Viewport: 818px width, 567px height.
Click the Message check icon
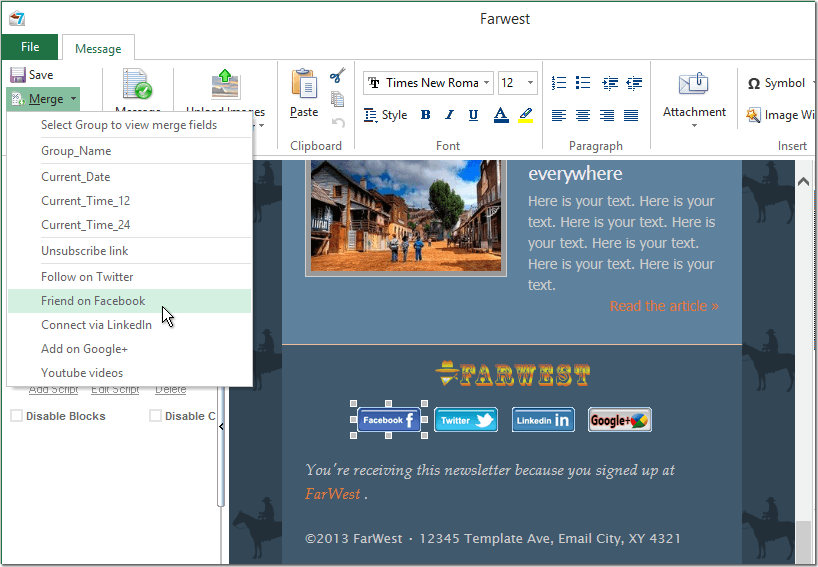(137, 84)
